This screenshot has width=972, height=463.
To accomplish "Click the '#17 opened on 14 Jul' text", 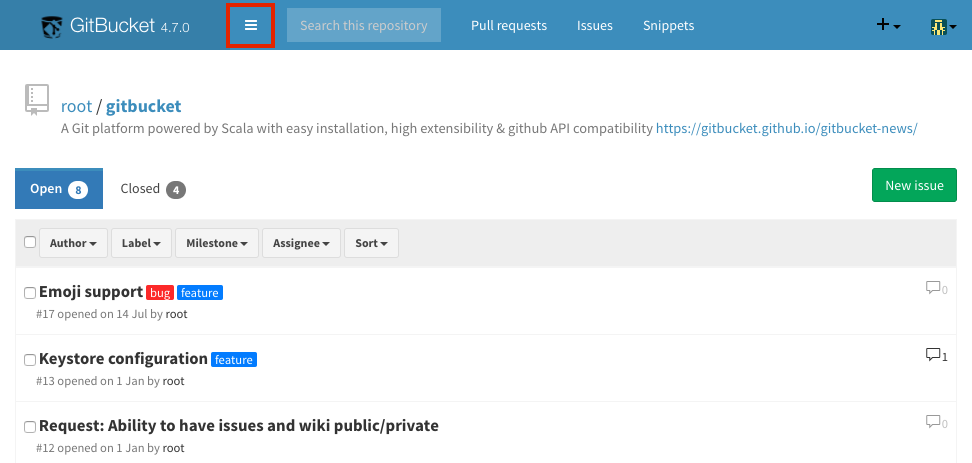I will pyautogui.click(x=91, y=314).
